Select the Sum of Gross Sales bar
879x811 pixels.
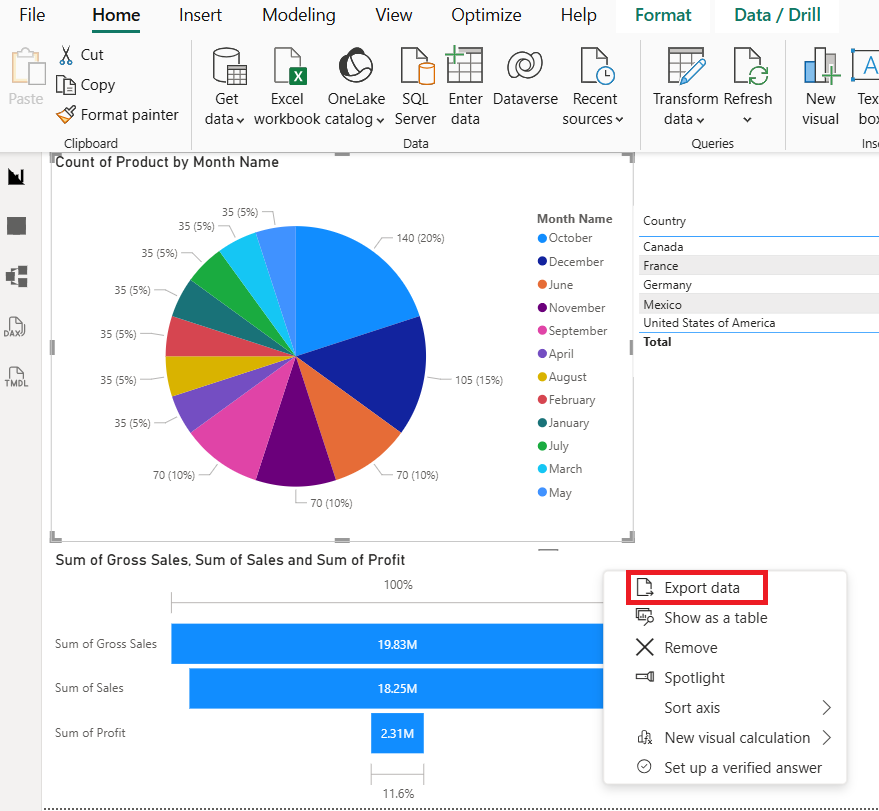387,644
